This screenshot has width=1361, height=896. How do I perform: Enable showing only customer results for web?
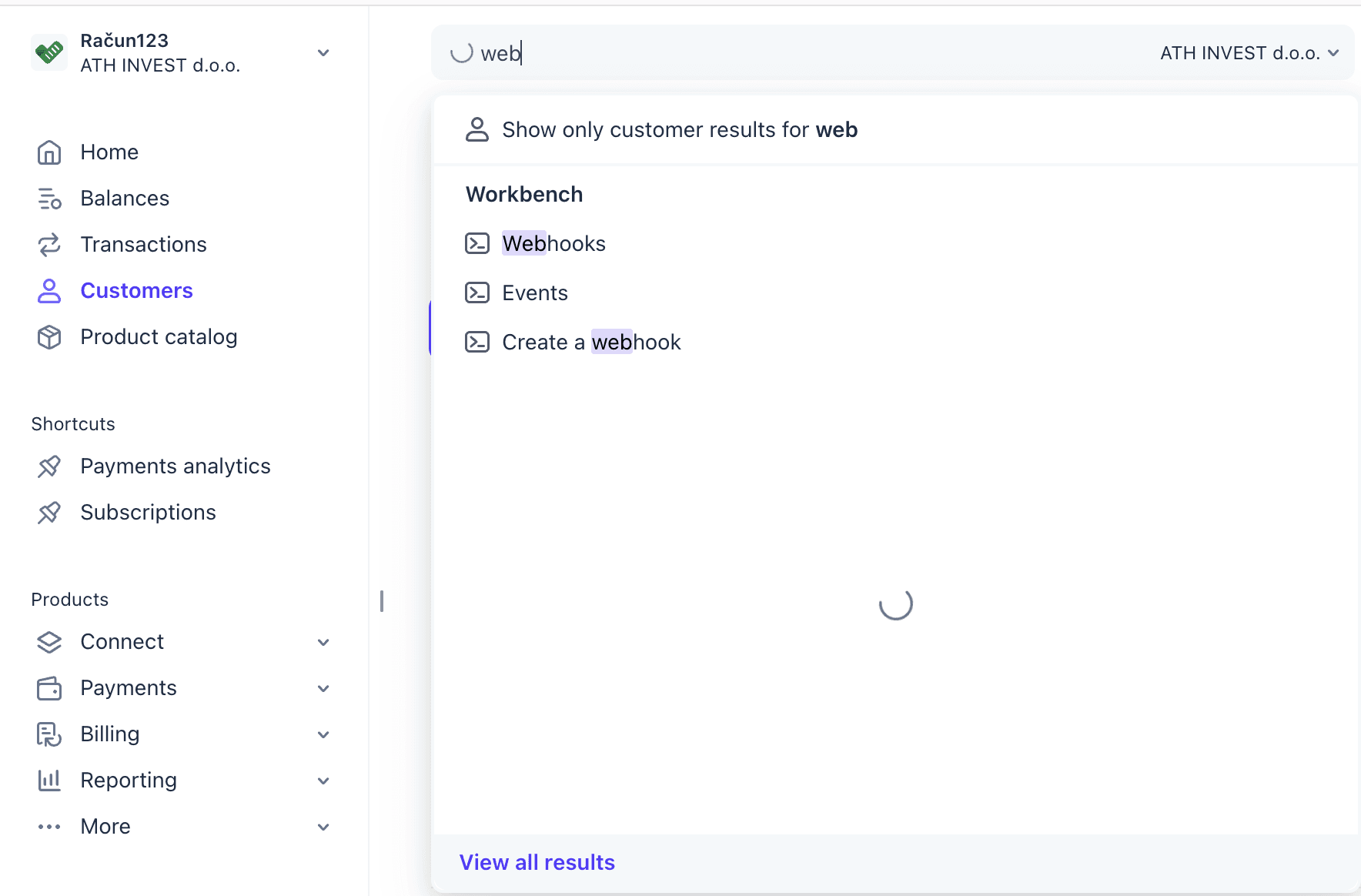click(x=680, y=129)
